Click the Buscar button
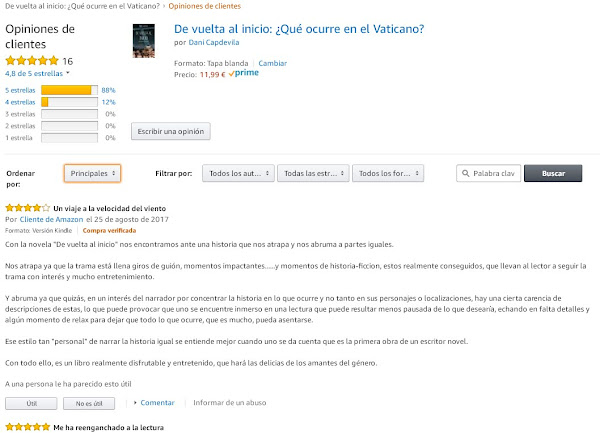The height and width of the screenshot is (433, 600). [x=553, y=173]
